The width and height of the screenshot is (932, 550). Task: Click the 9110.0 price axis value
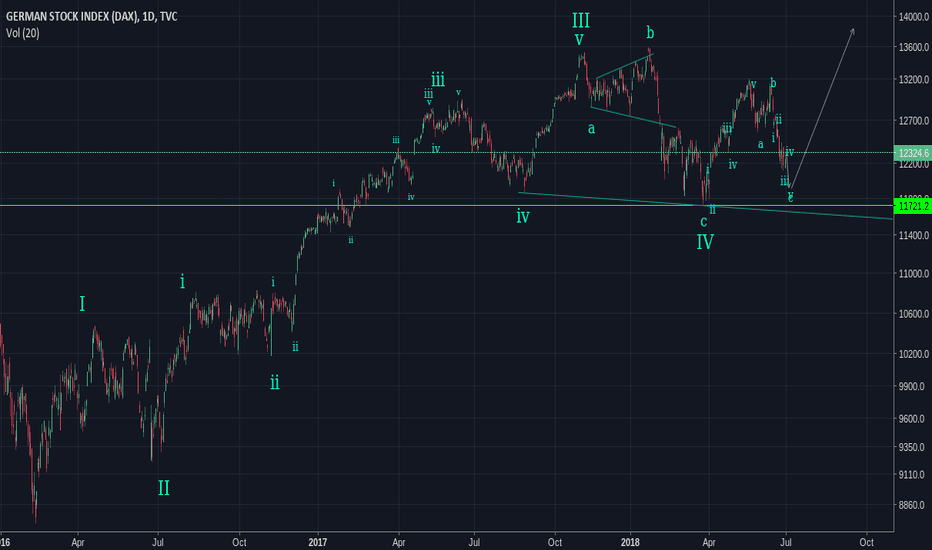[914, 474]
